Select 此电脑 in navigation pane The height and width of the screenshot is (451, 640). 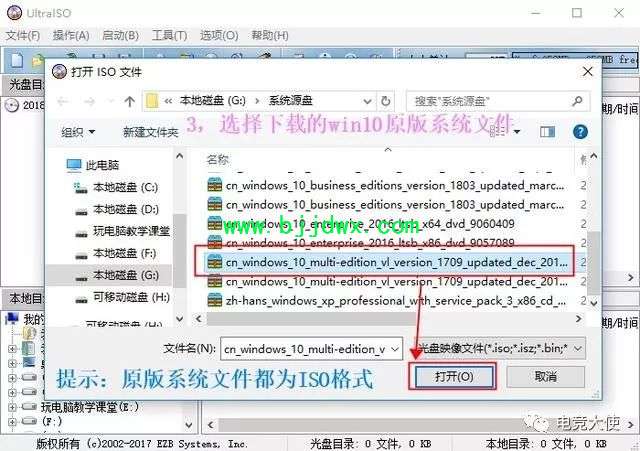pos(93,165)
